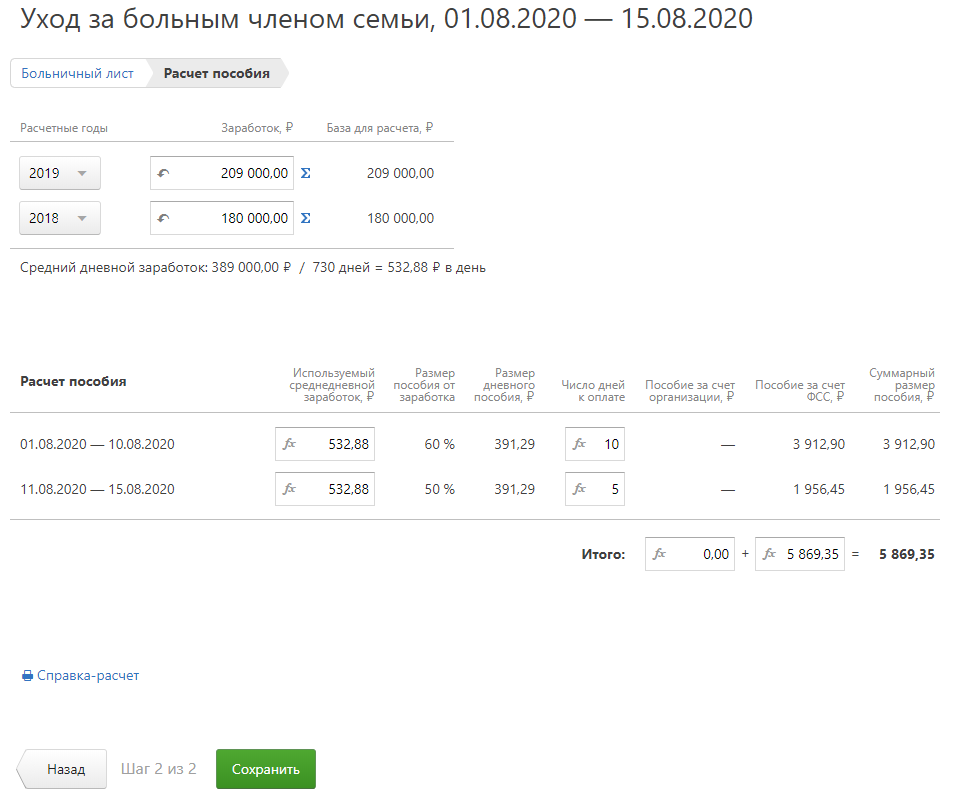Go back with the Назад button
Image resolution: width=955 pixels, height=795 pixels.
62,769
